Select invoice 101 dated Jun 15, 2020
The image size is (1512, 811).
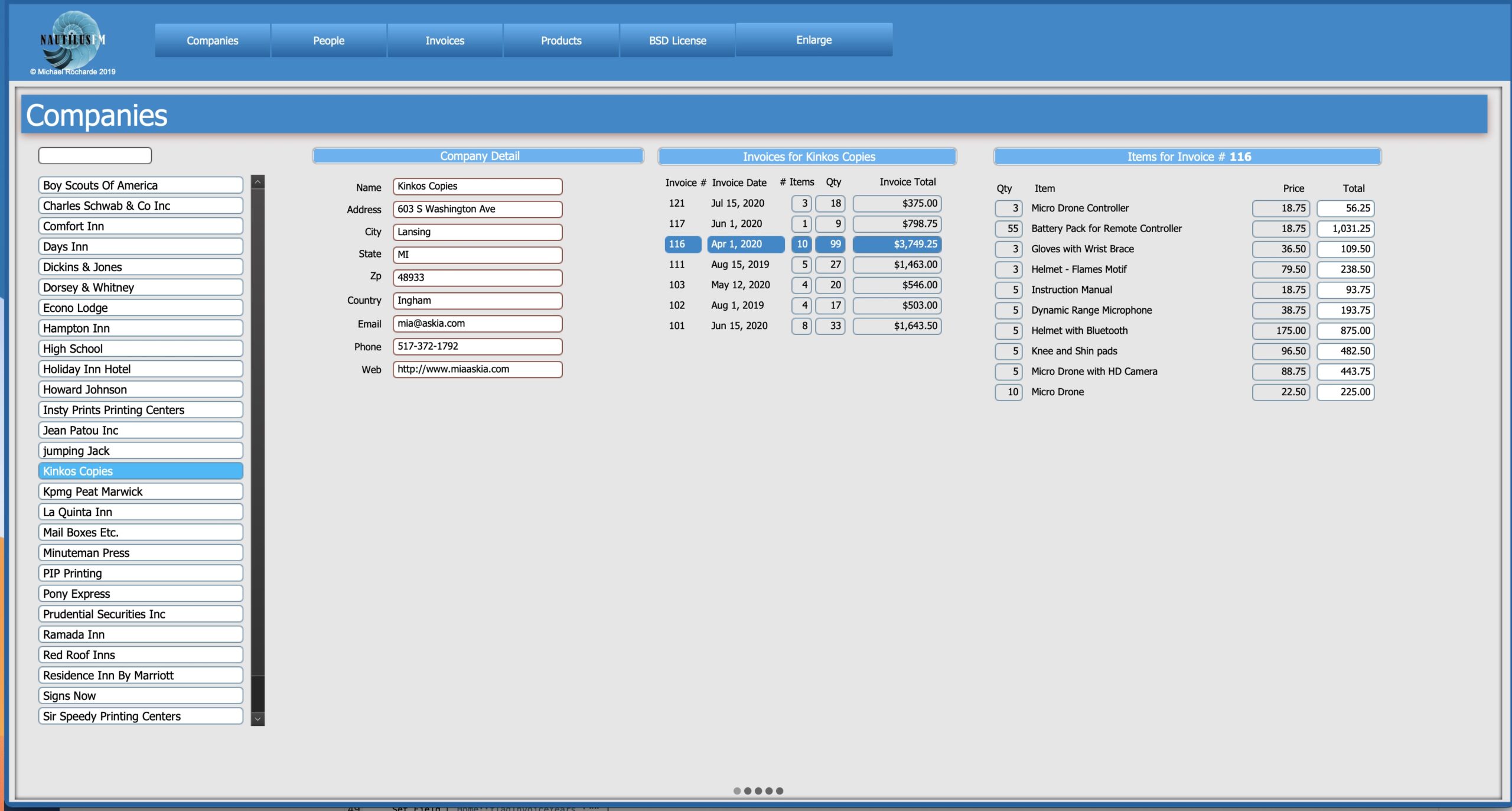tap(803, 326)
